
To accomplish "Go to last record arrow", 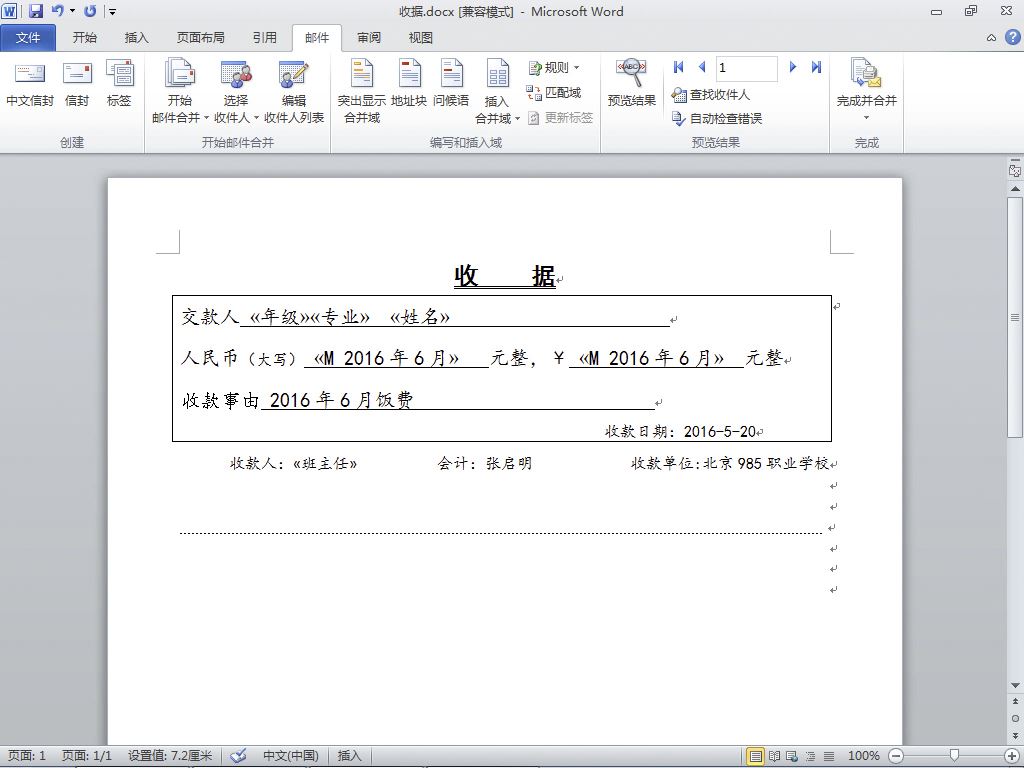I will 816,67.
